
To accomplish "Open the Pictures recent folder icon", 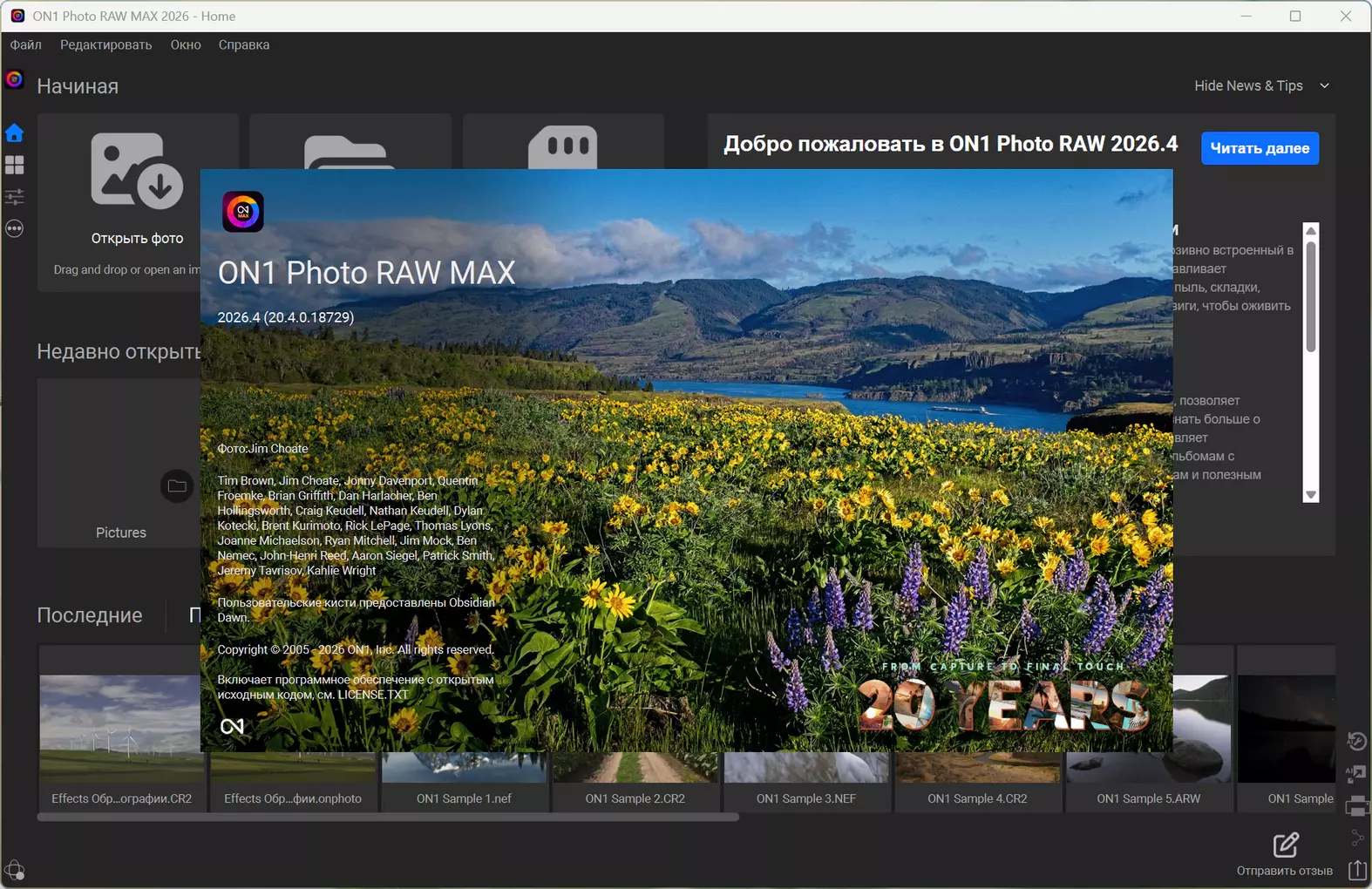I will click(177, 485).
